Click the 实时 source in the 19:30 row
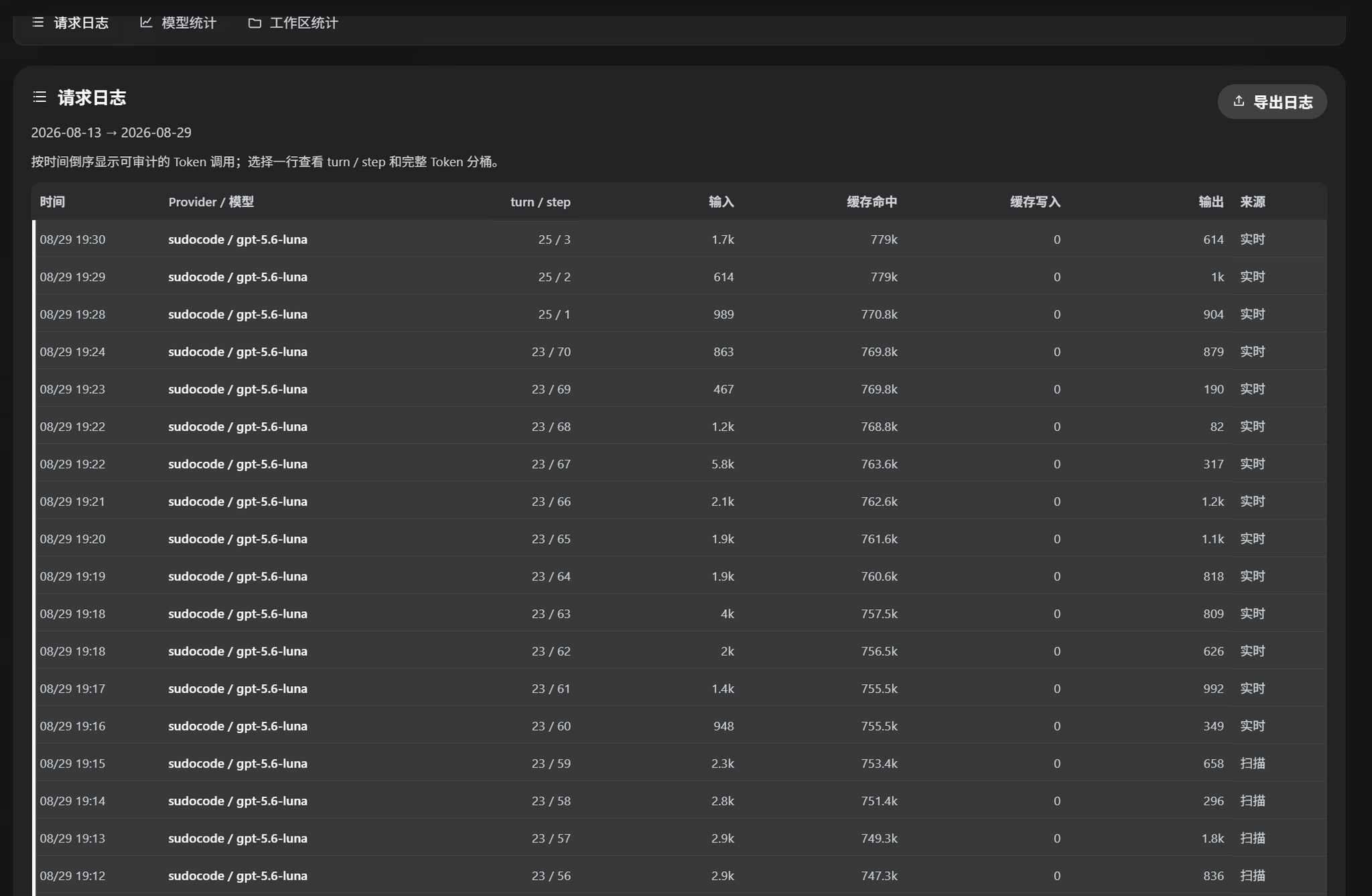 coord(1252,239)
